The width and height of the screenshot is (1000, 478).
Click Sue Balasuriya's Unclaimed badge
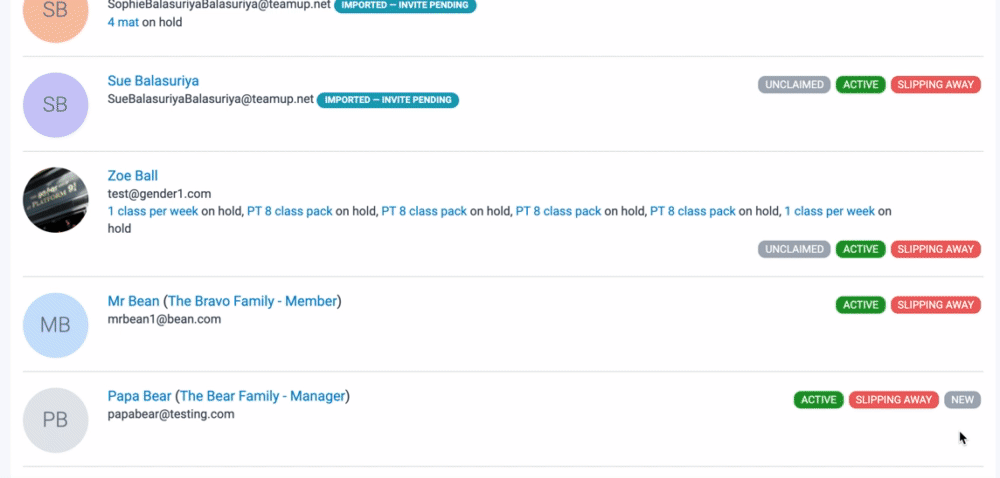(794, 85)
